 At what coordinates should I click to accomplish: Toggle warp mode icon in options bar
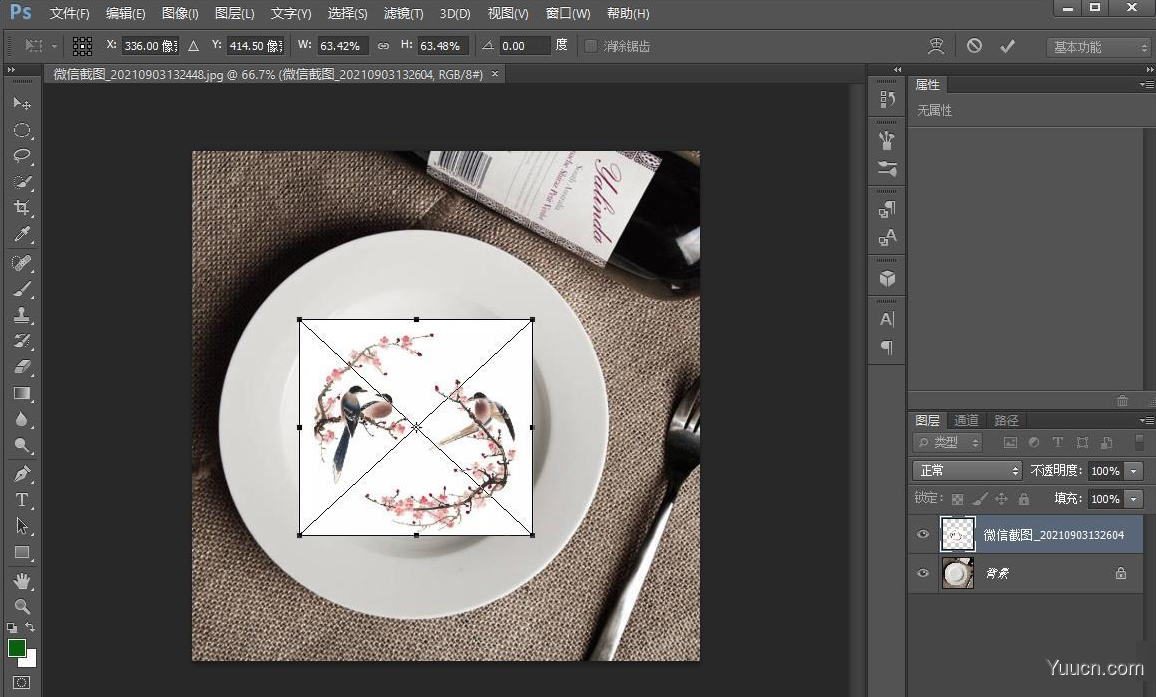pyautogui.click(x=936, y=46)
